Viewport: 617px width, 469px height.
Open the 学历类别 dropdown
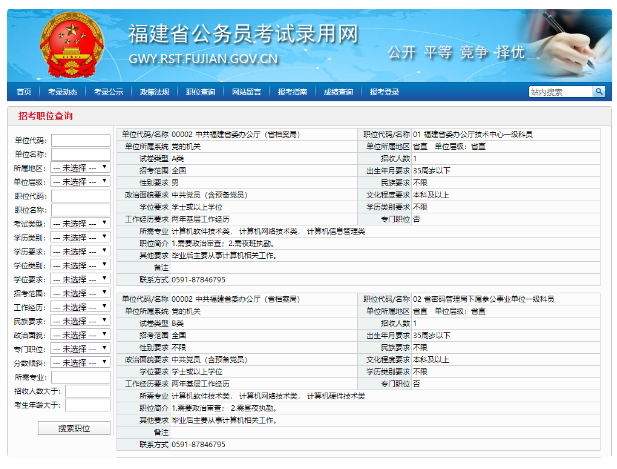pos(80,238)
